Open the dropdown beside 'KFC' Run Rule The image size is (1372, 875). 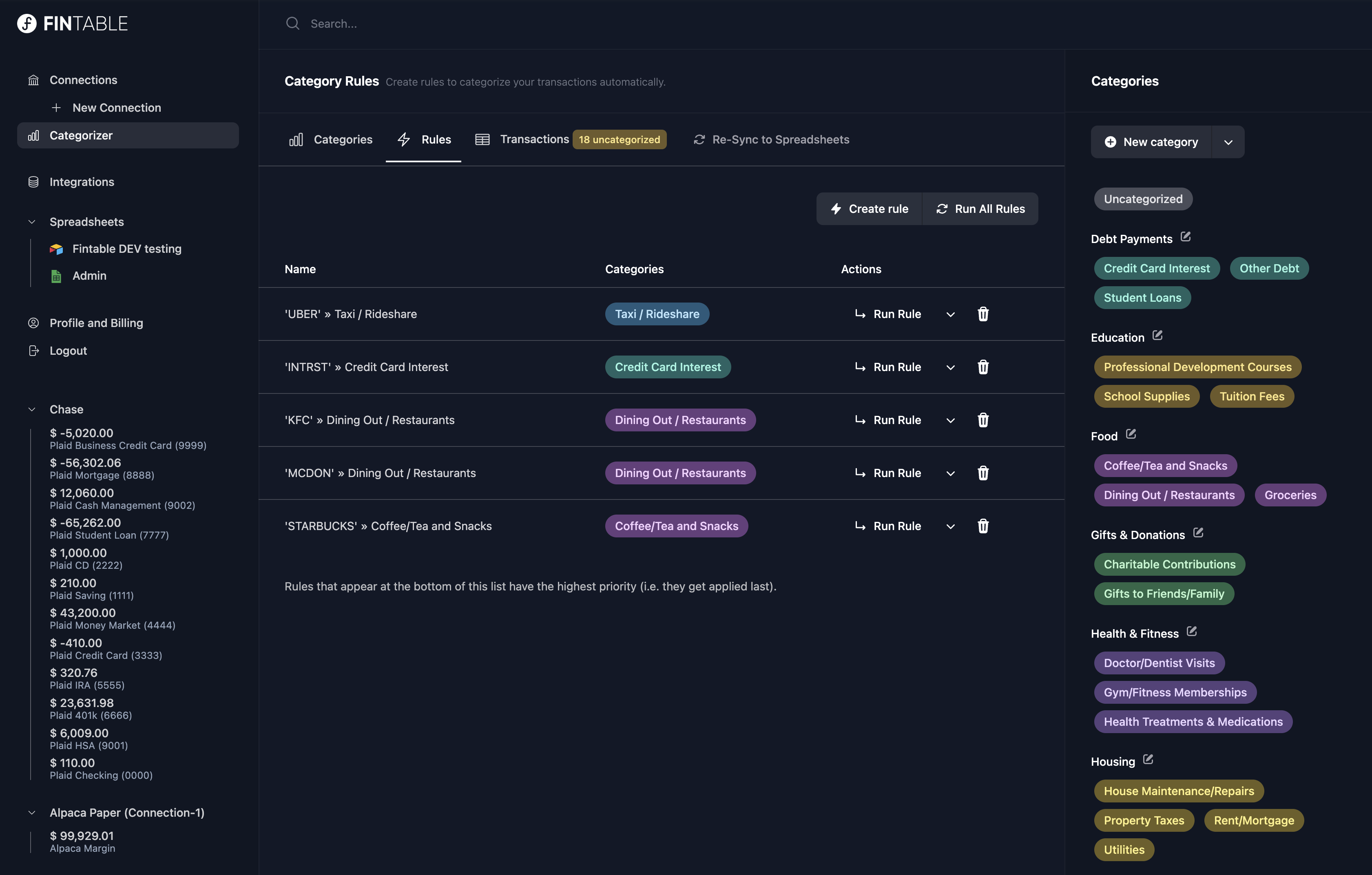click(x=950, y=420)
